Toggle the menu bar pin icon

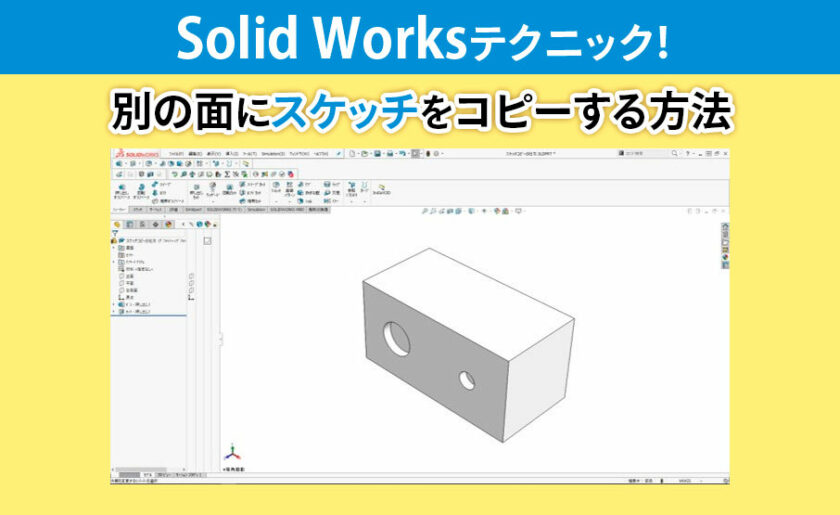point(339,154)
